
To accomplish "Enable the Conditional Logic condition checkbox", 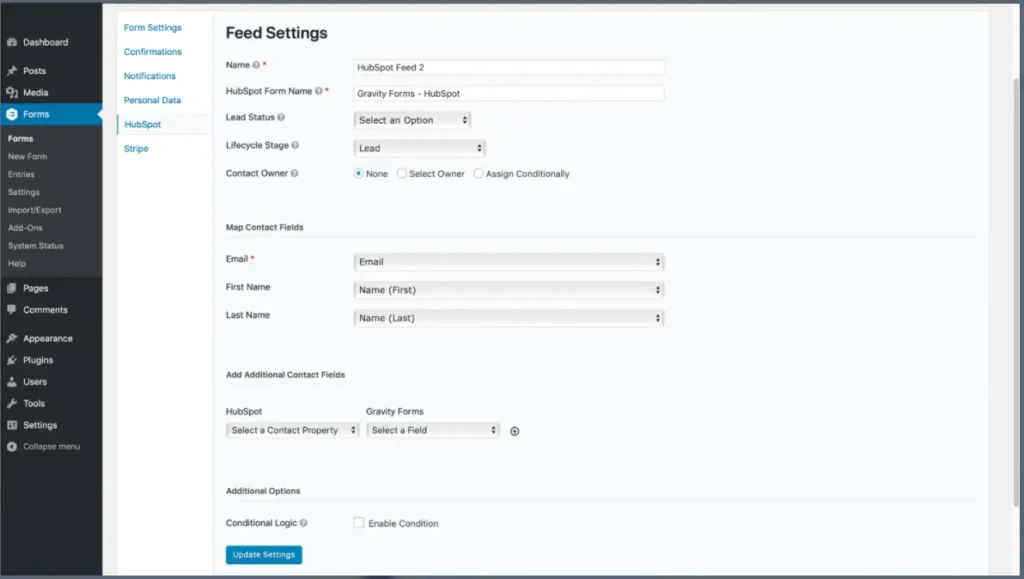I will (359, 523).
